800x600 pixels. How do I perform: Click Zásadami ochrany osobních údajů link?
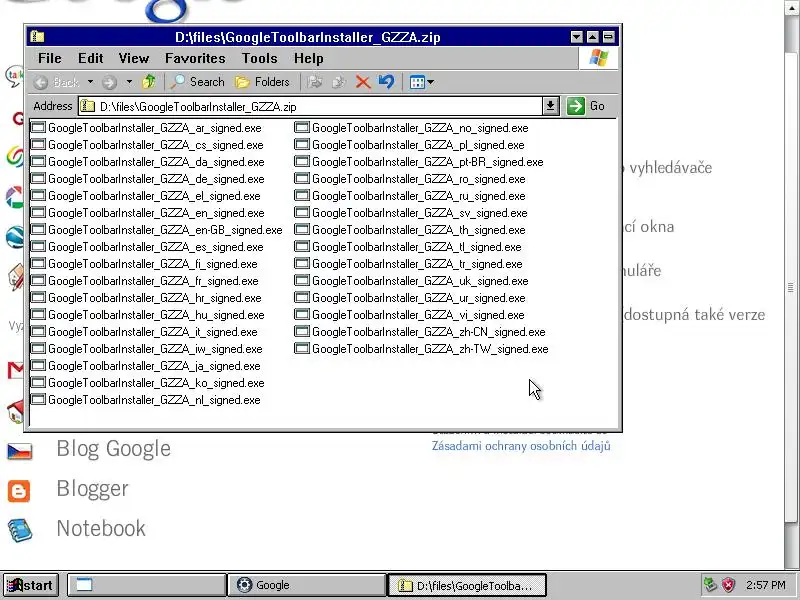click(521, 445)
